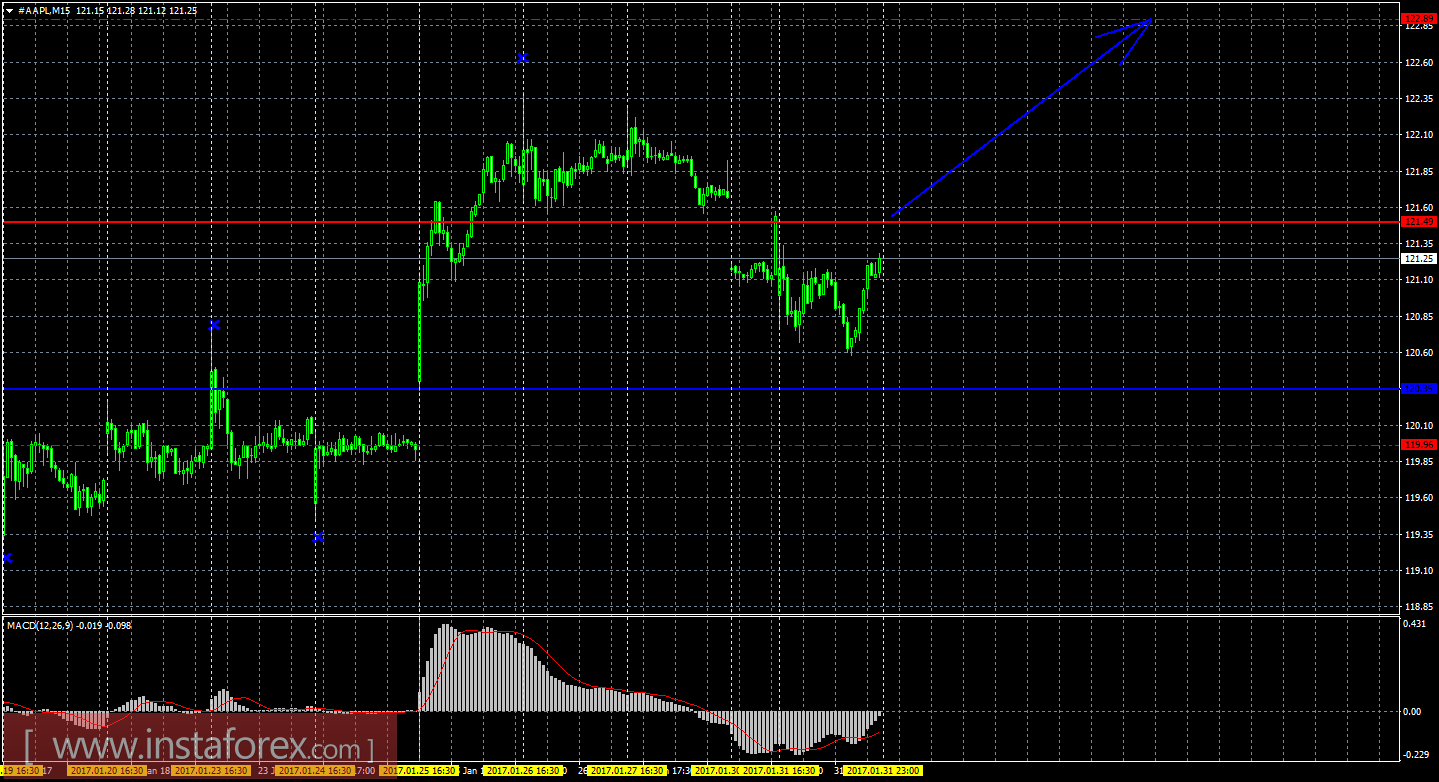This screenshot has height=782, width=1439.
Task: Select the 2017.01.26 16:30 time marker
Action: [x=524, y=771]
